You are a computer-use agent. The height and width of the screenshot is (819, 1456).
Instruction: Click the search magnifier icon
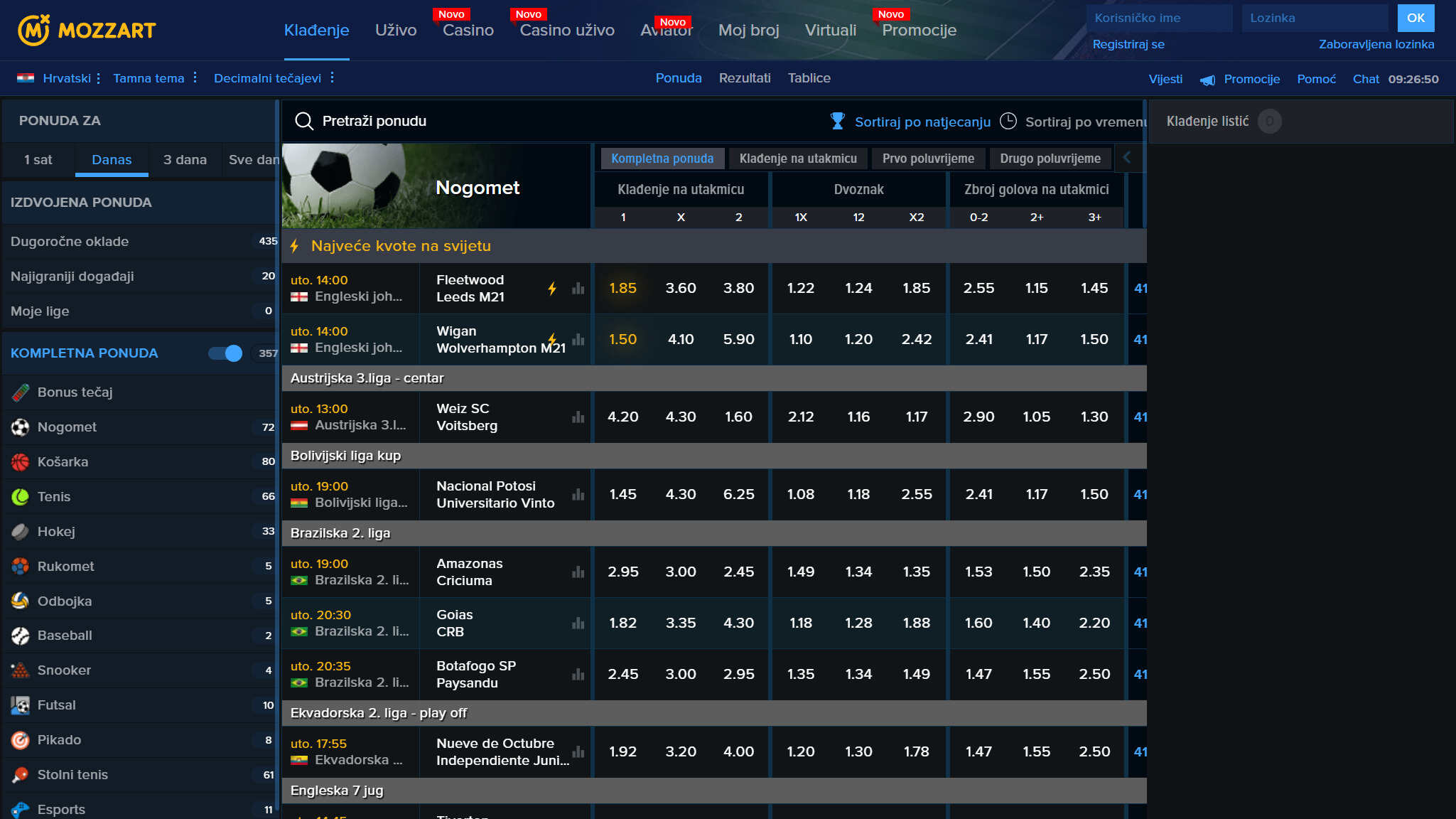coord(304,121)
